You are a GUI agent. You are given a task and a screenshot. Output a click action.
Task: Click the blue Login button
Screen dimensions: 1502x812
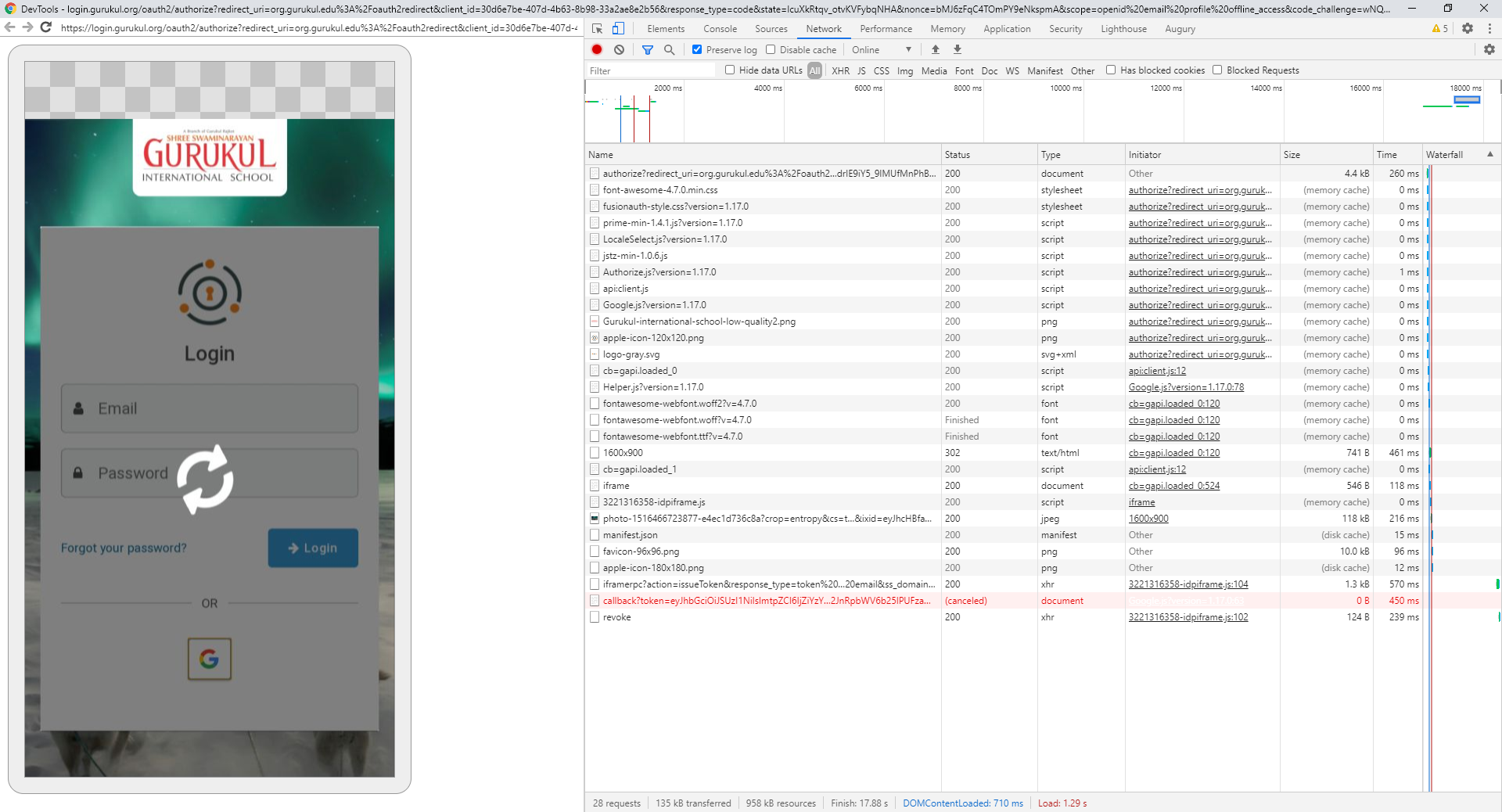coord(313,548)
